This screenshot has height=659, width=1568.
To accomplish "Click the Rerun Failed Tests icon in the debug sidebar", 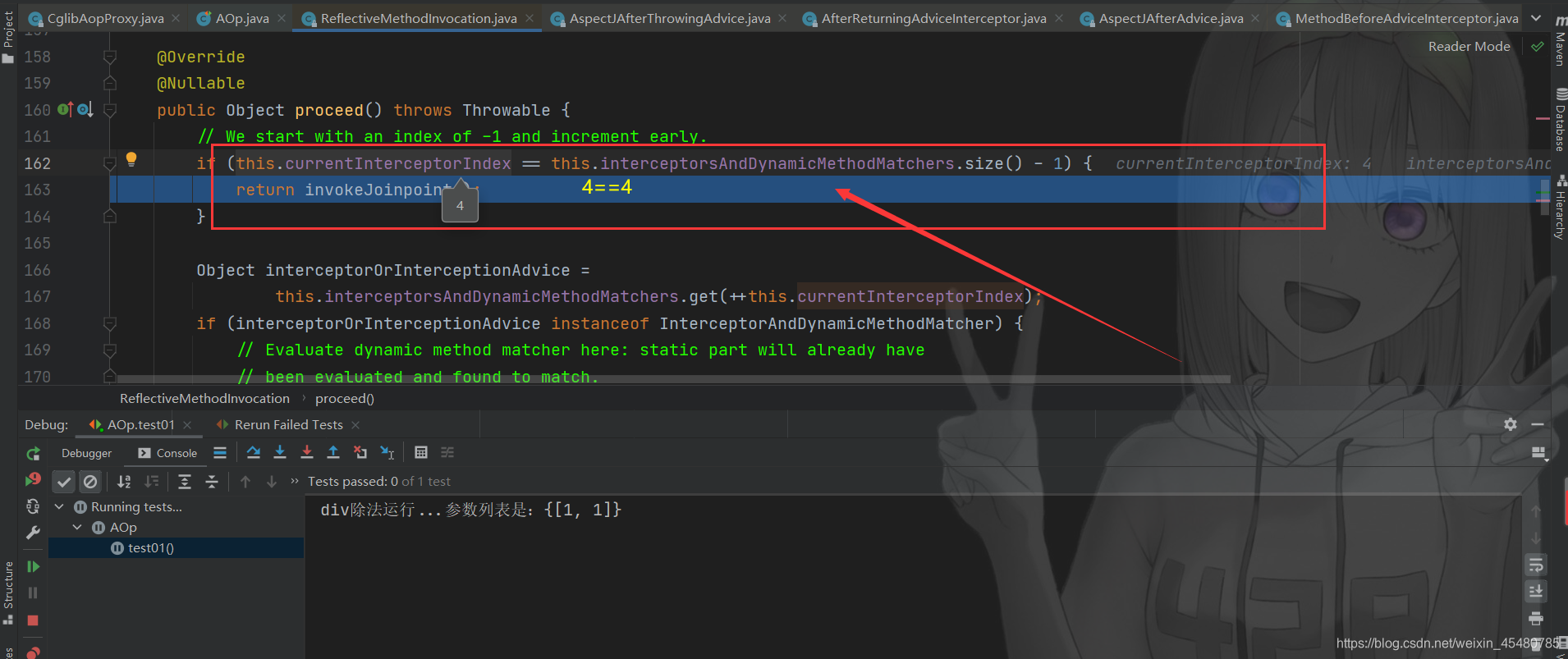I will tap(33, 479).
